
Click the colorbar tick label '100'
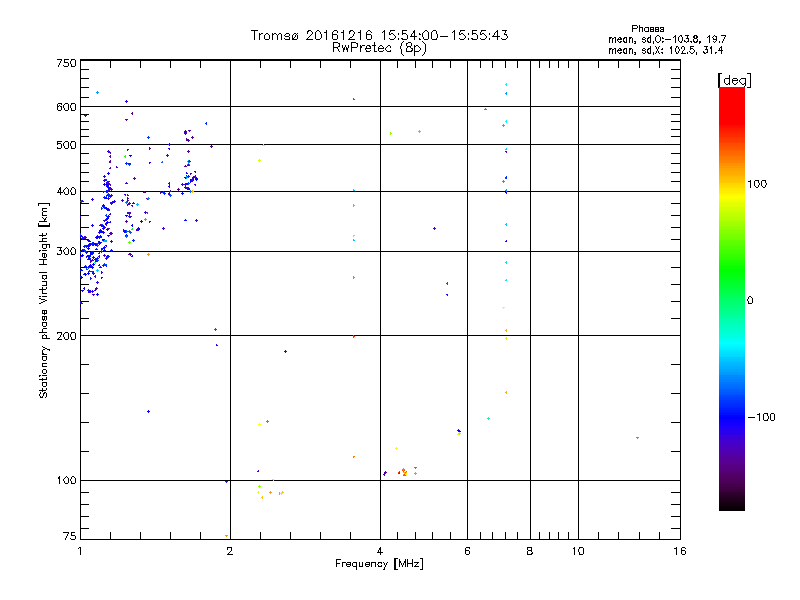(757, 184)
